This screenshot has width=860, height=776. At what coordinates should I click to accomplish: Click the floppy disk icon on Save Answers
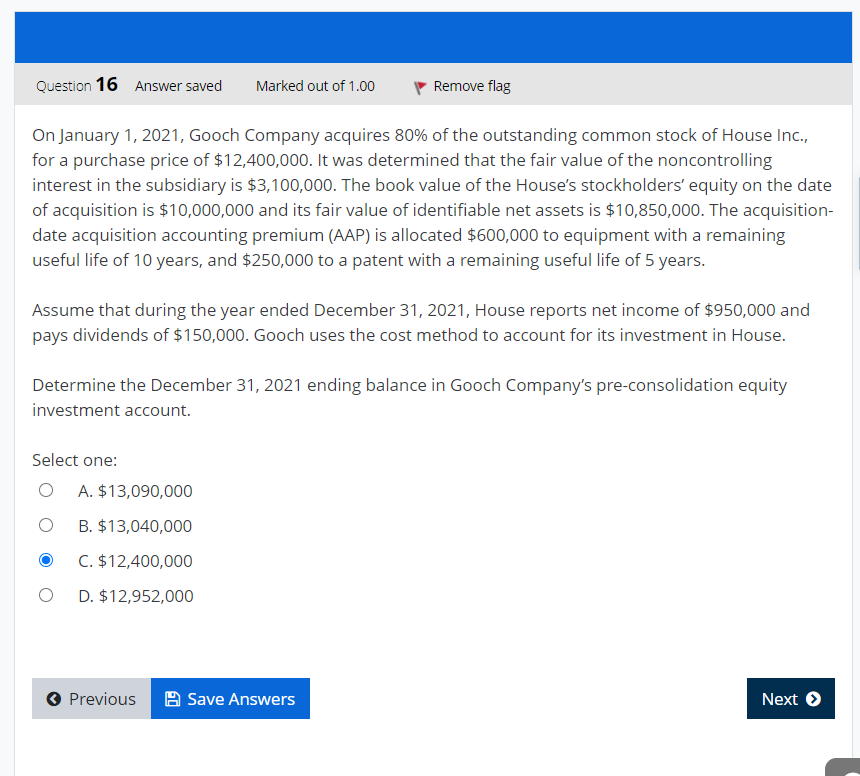tap(171, 698)
